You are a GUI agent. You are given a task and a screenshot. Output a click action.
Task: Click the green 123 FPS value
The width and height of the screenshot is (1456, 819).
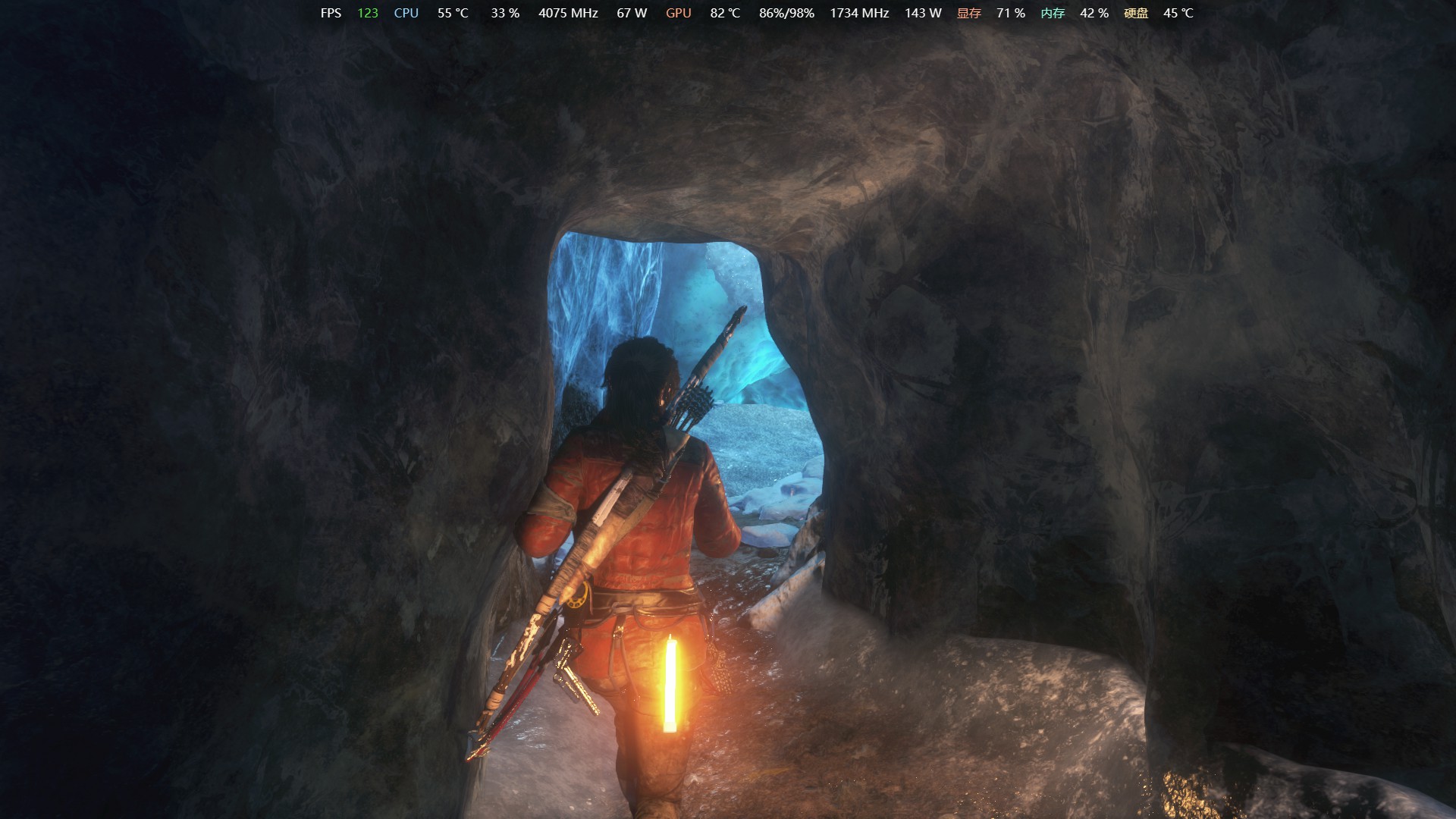368,13
